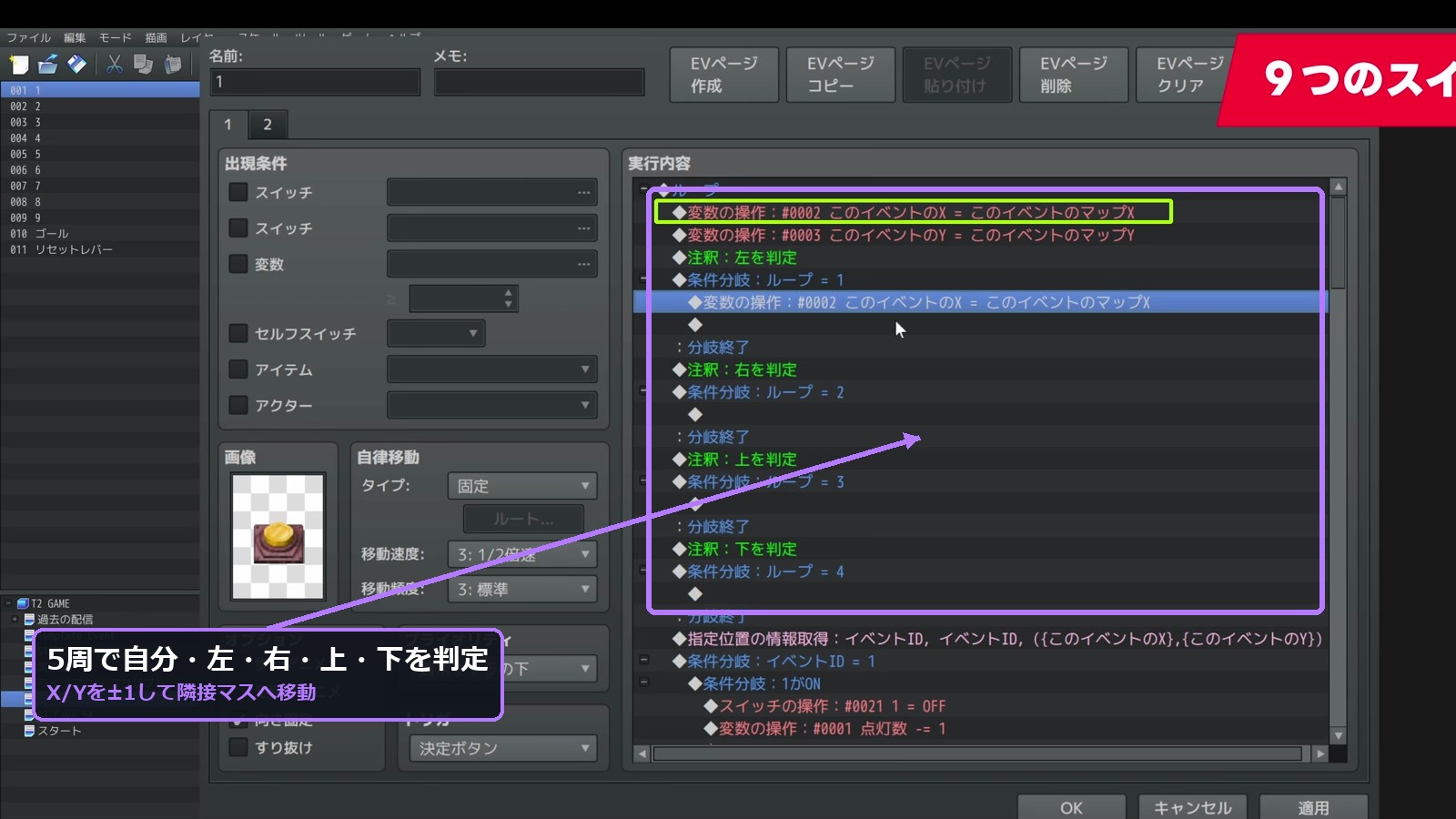This screenshot has width=1456, height=819.
Task: Click the キャンセル button
Action: tap(1193, 808)
